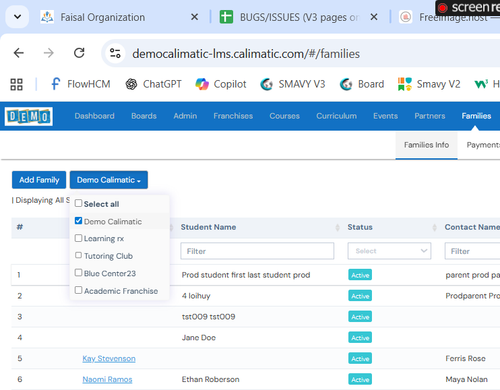Screen dimensions: 500x390
Task: Click the Contact Name filter field
Action: [x=472, y=251]
